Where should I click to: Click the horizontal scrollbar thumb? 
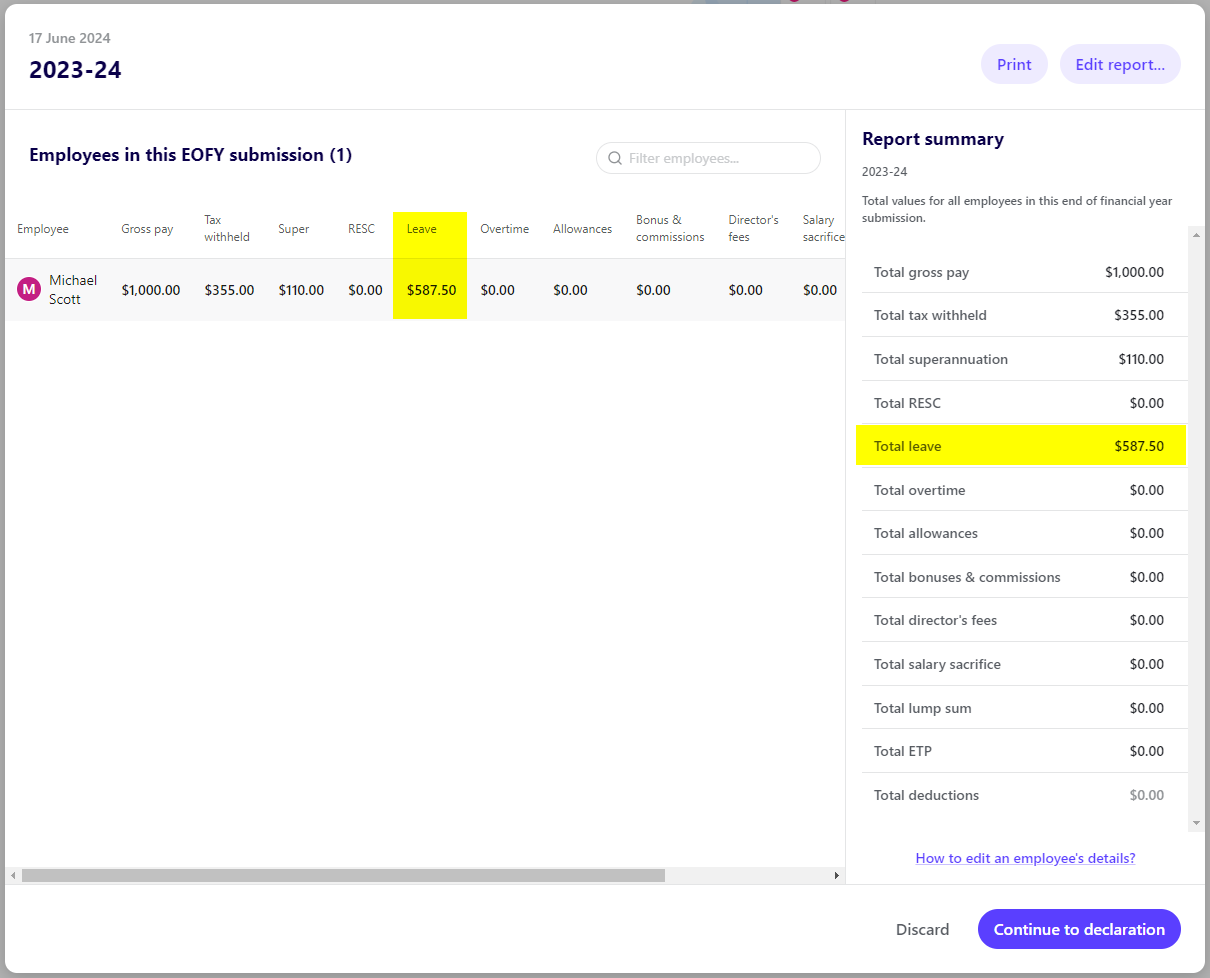pyautogui.click(x=343, y=876)
